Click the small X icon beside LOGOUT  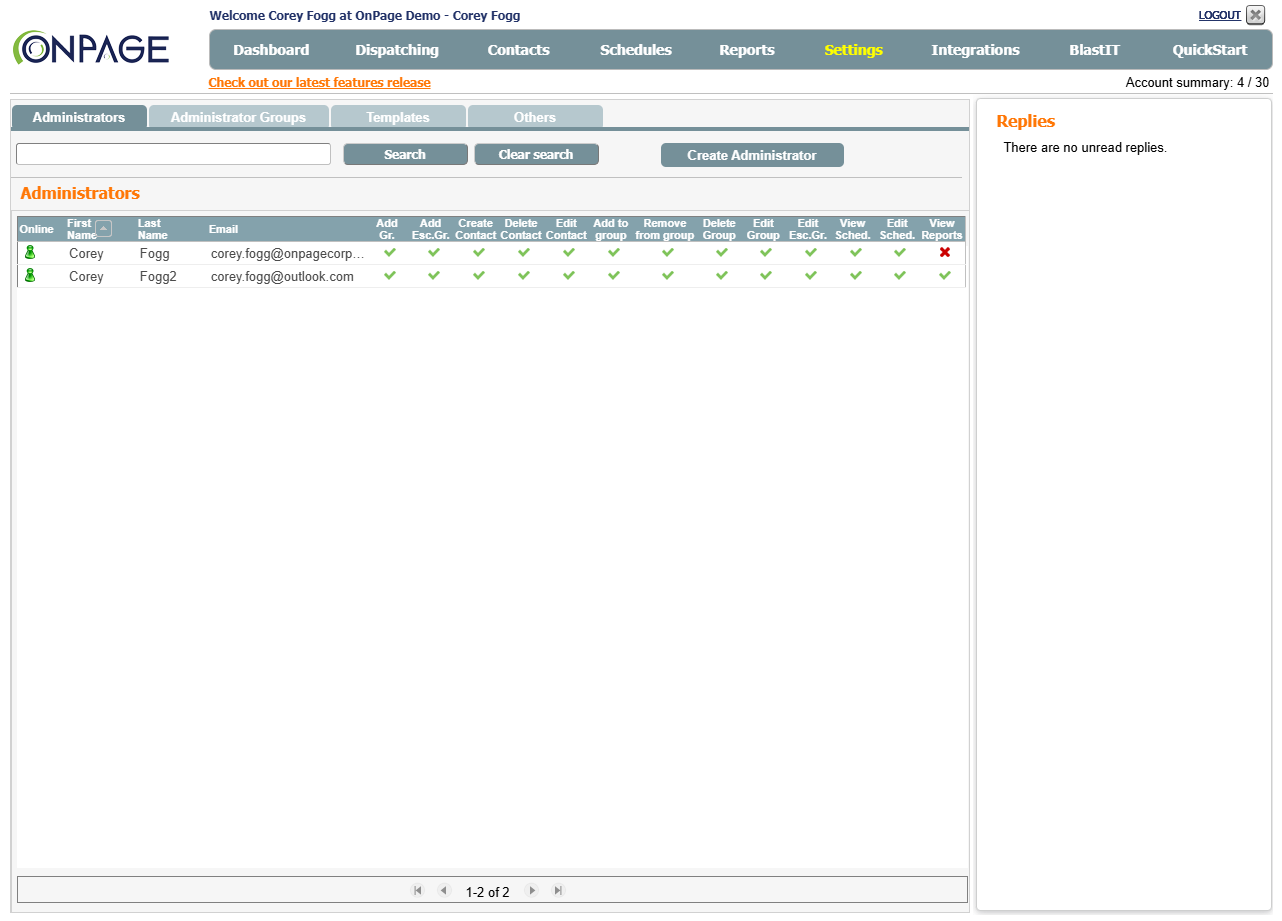1257,15
